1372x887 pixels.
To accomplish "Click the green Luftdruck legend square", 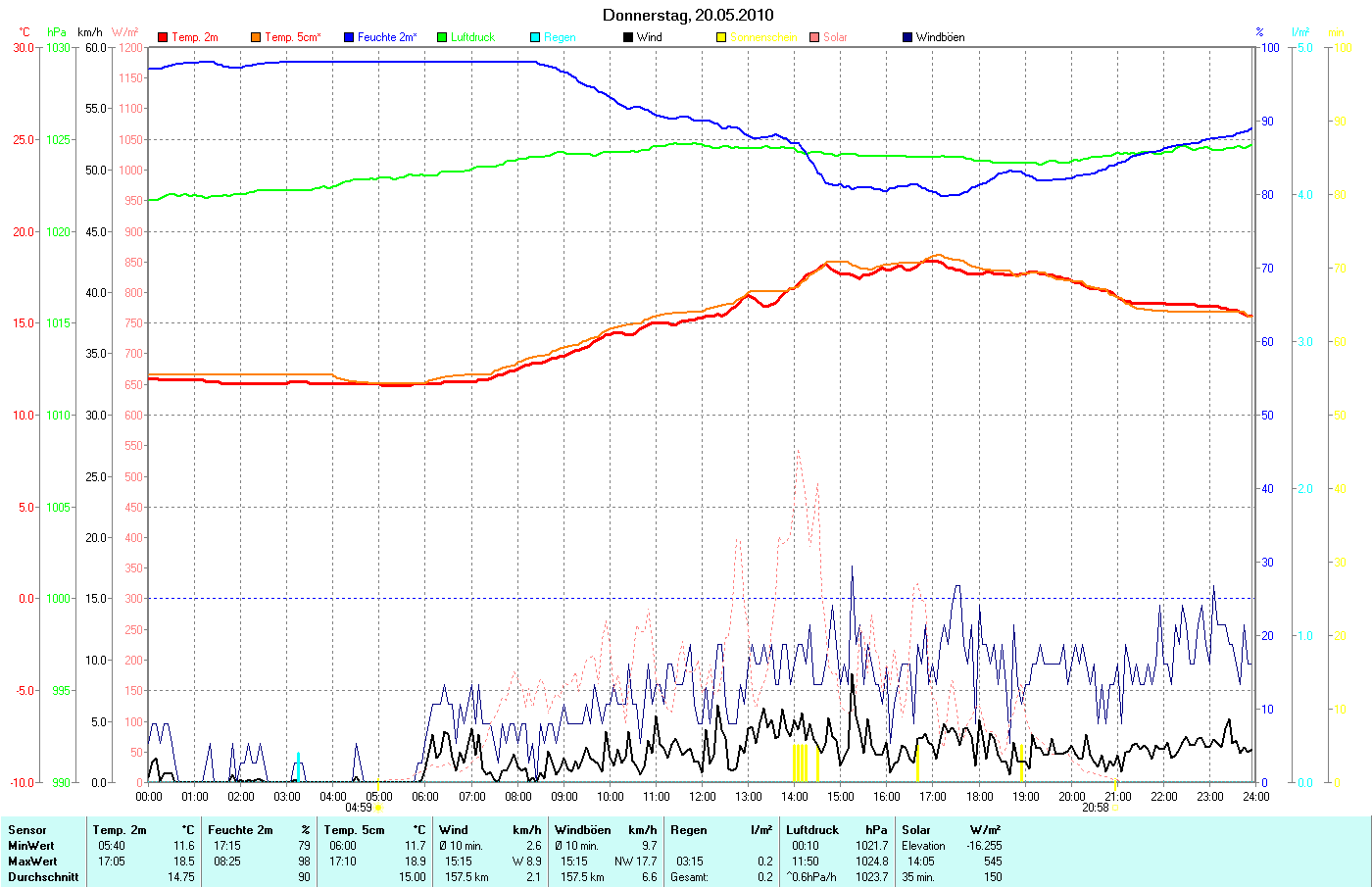I will point(442,37).
